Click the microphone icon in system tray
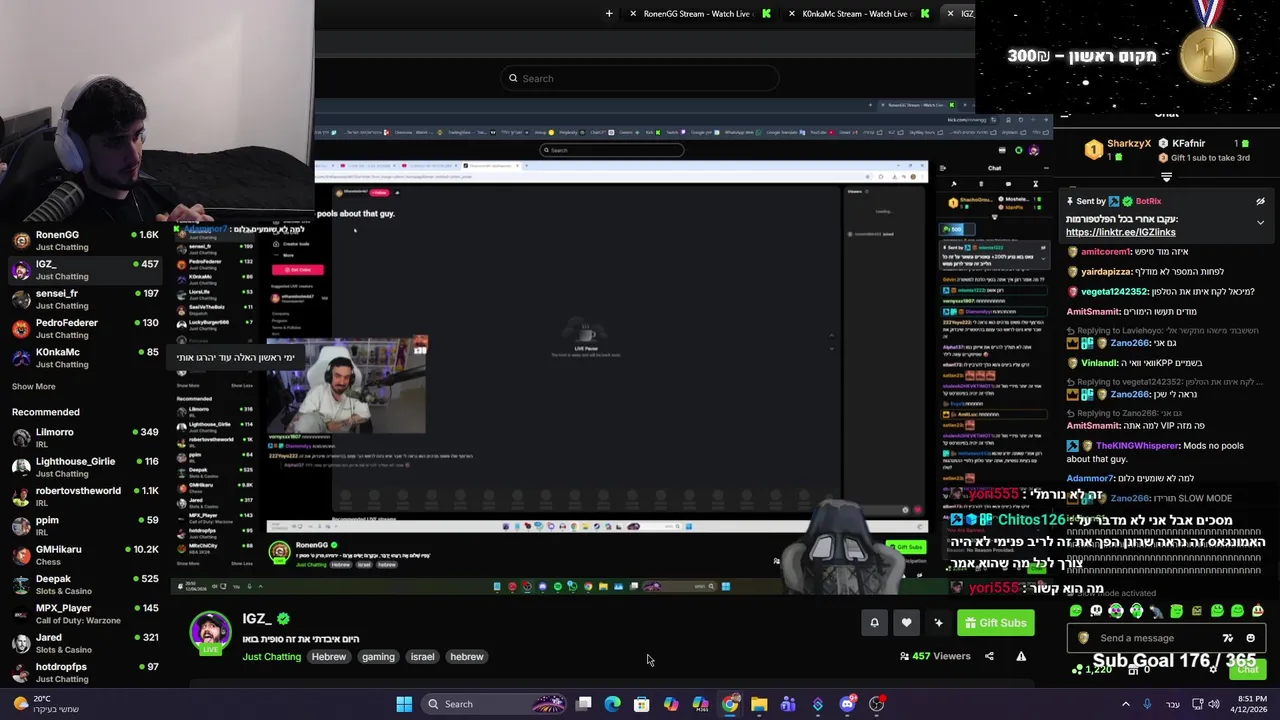Screen dimensions: 1280x720 (x=1147, y=704)
